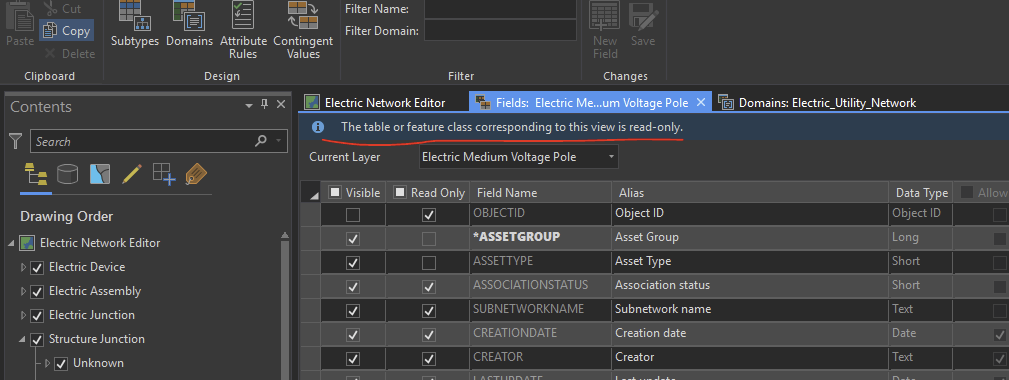This screenshot has height=380, width=1009.
Task: Click the ASSOCIATIONSTATUS field name cell
Action: point(541,285)
